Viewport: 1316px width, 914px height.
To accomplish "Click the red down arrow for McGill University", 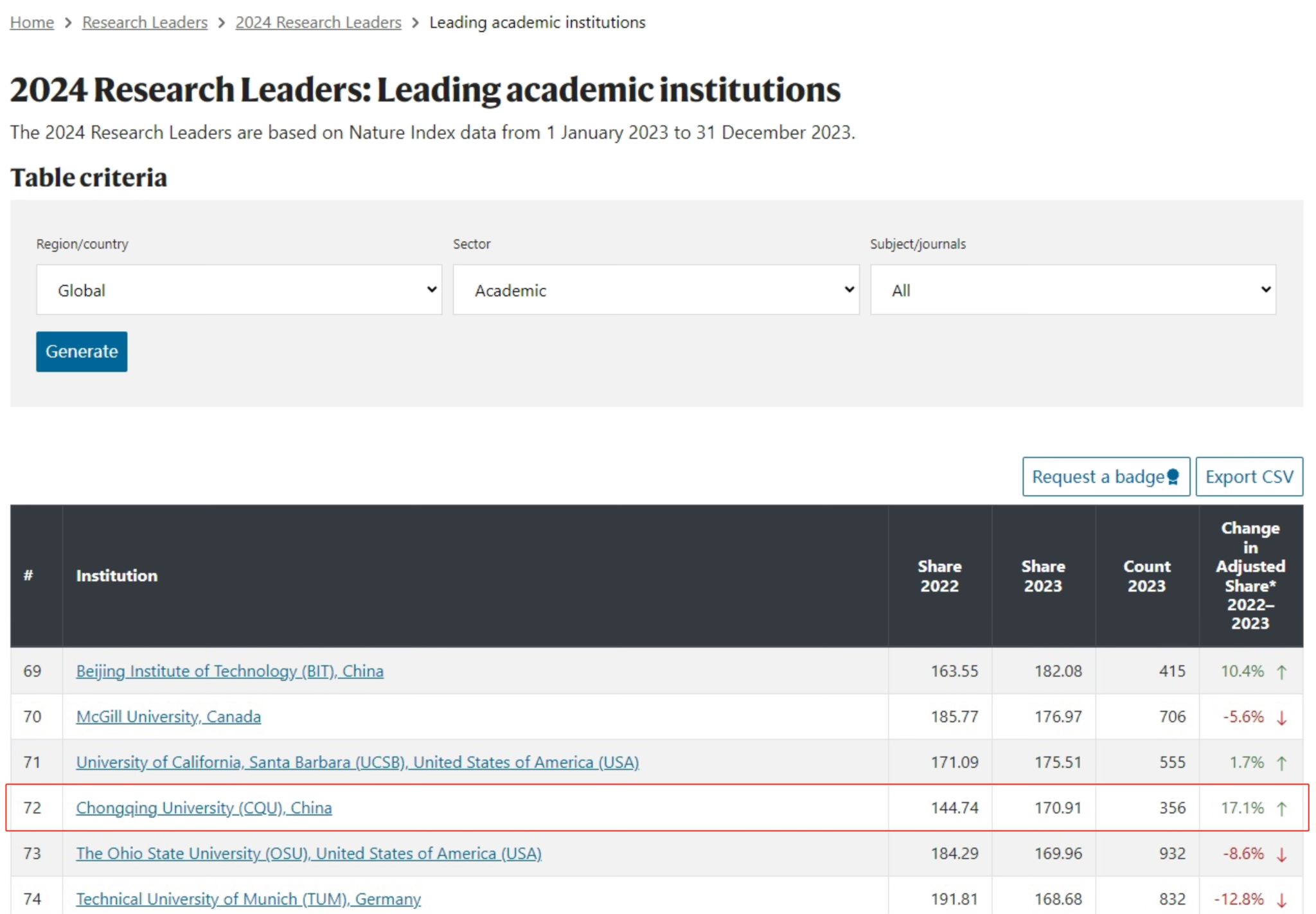I will 1281,717.
